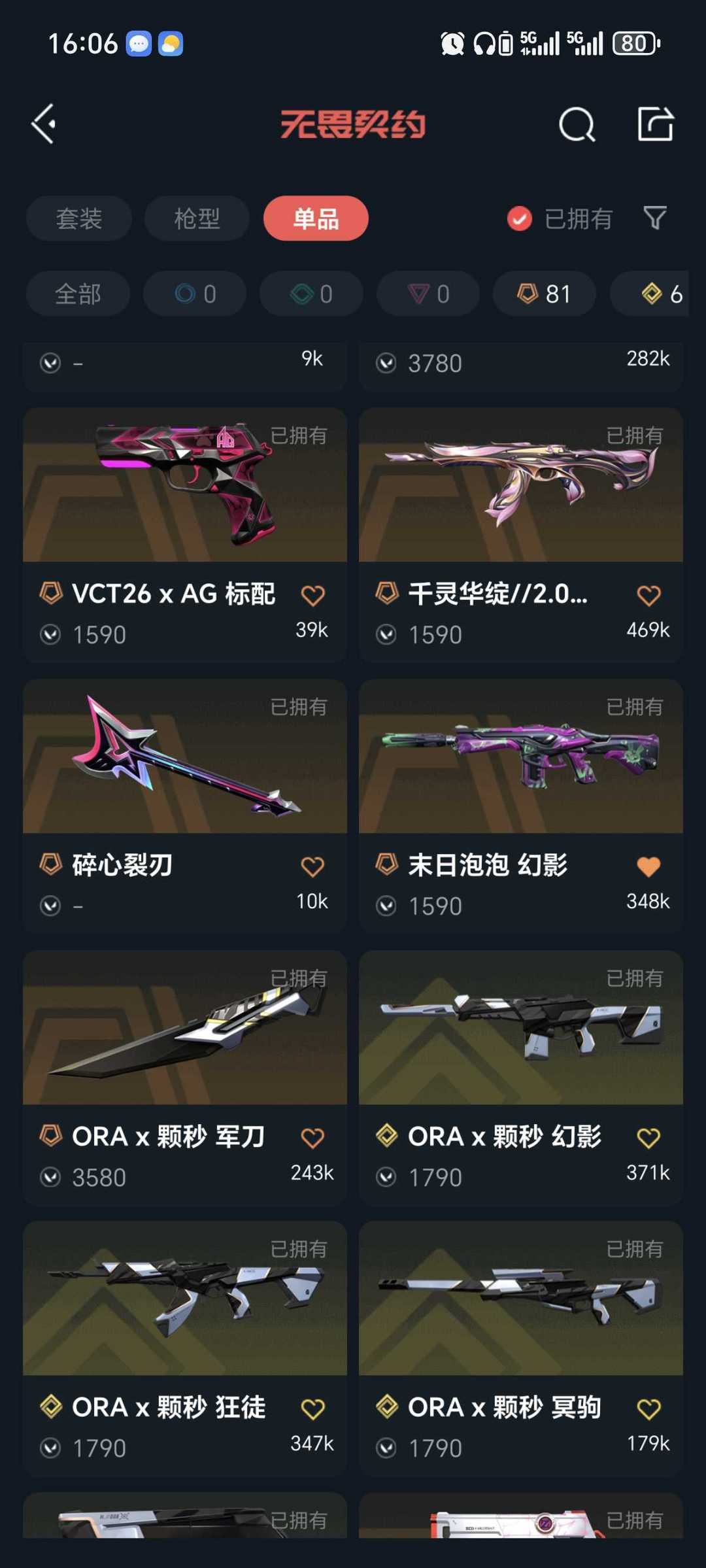Like the ORA x 颗秒 军刀 heart
The image size is (706, 1568).
point(312,1138)
